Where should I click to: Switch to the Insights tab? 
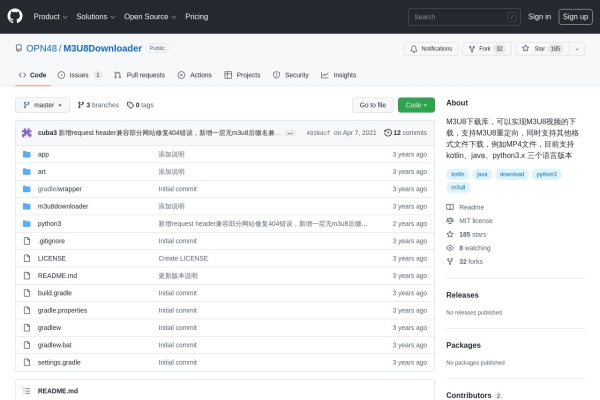[339, 75]
